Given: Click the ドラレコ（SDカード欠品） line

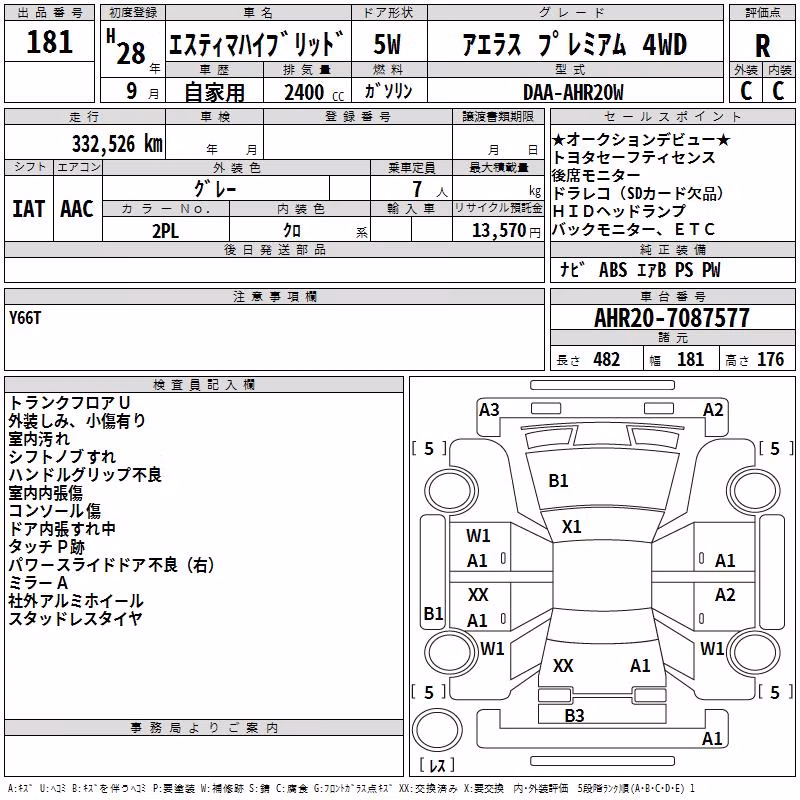Looking at the screenshot, I should point(638,193).
